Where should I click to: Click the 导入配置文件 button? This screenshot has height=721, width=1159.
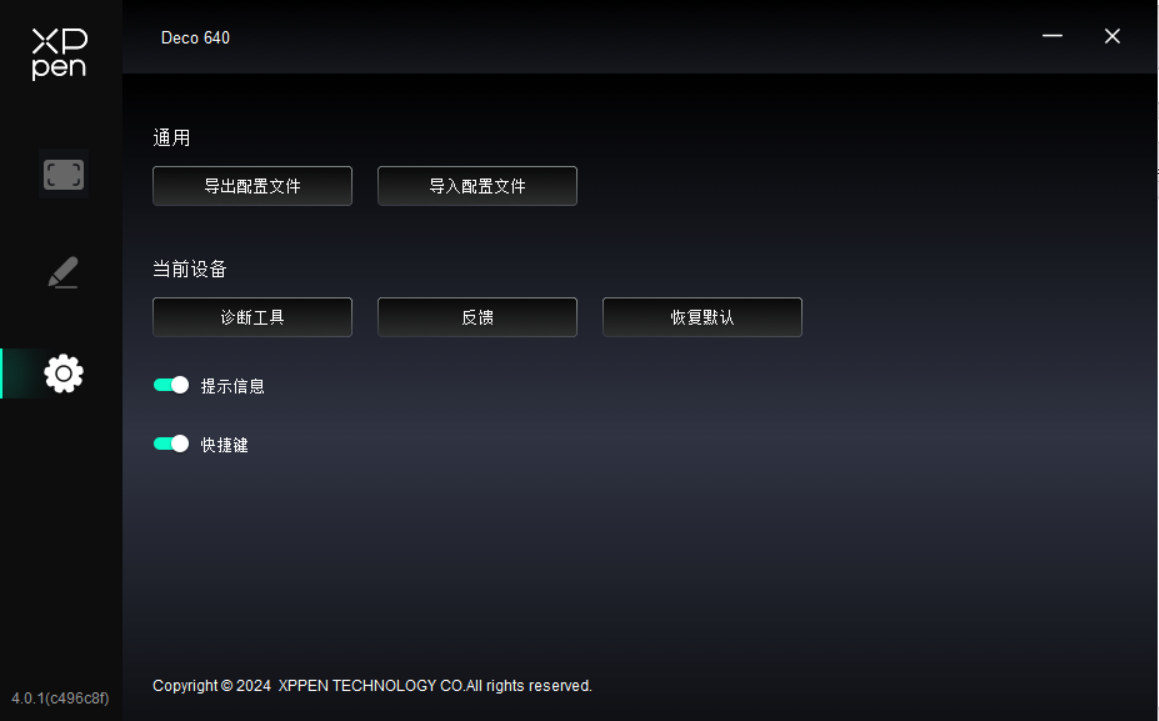(477, 186)
